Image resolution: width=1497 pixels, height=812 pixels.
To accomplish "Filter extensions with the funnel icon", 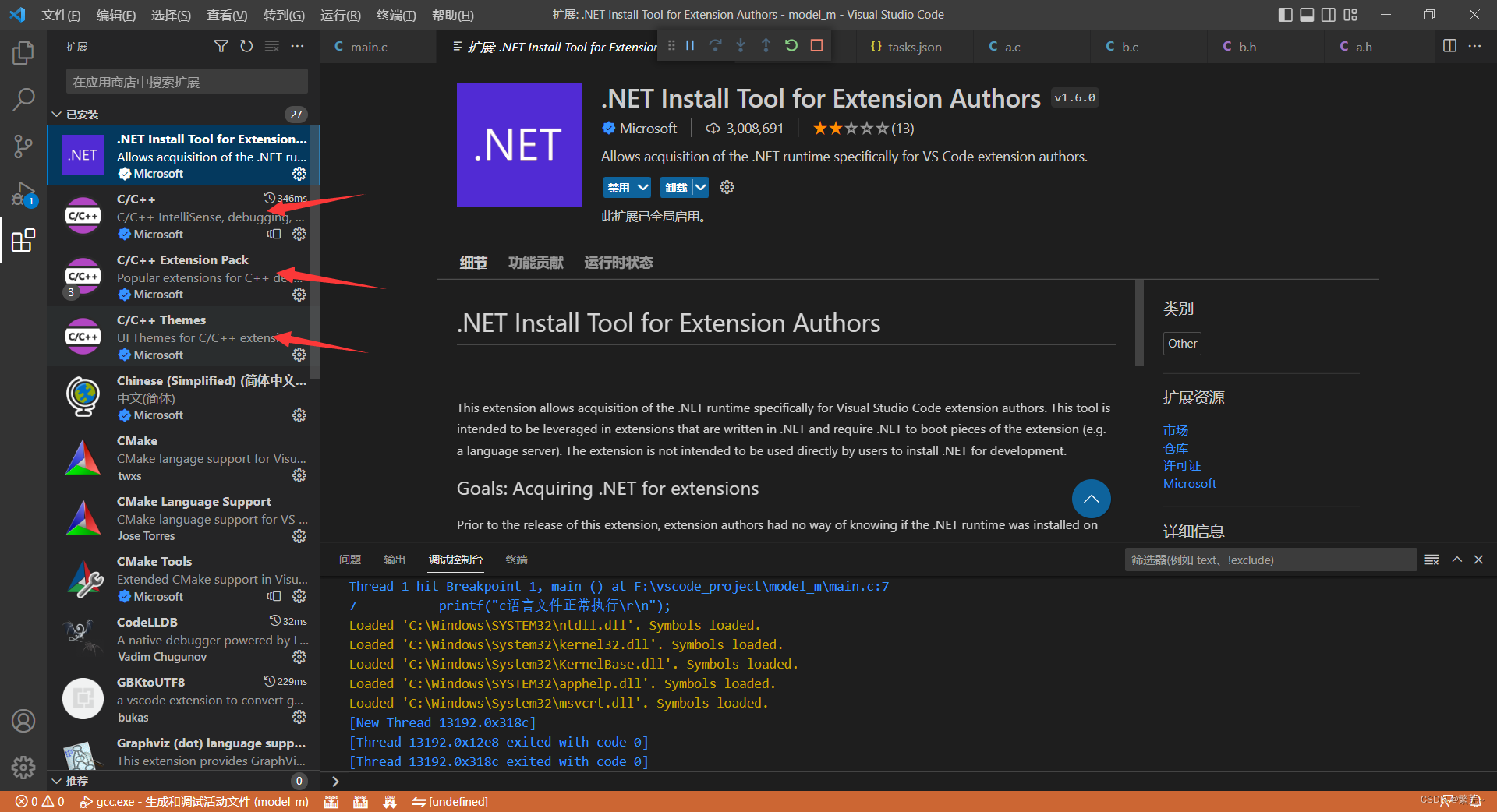I will tap(221, 47).
